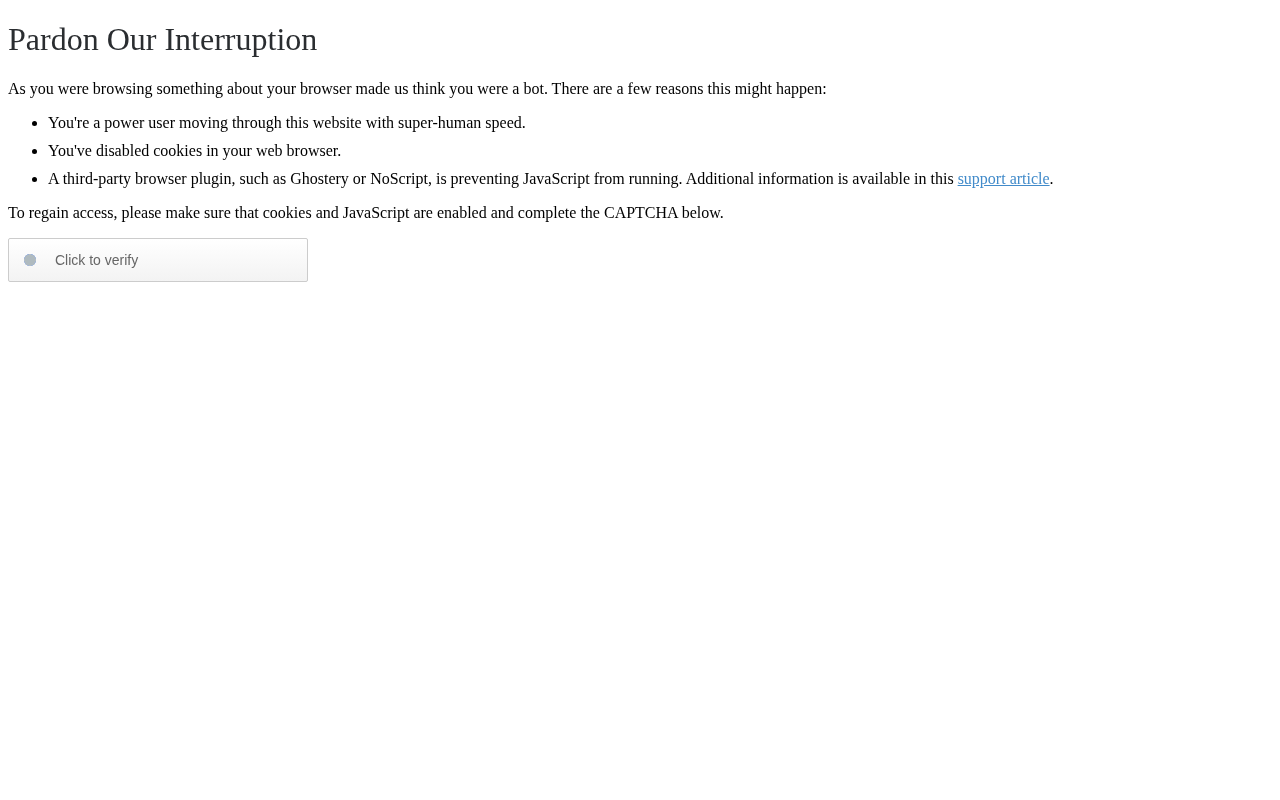Click the Click to verify CAPTCHA button

click(158, 260)
